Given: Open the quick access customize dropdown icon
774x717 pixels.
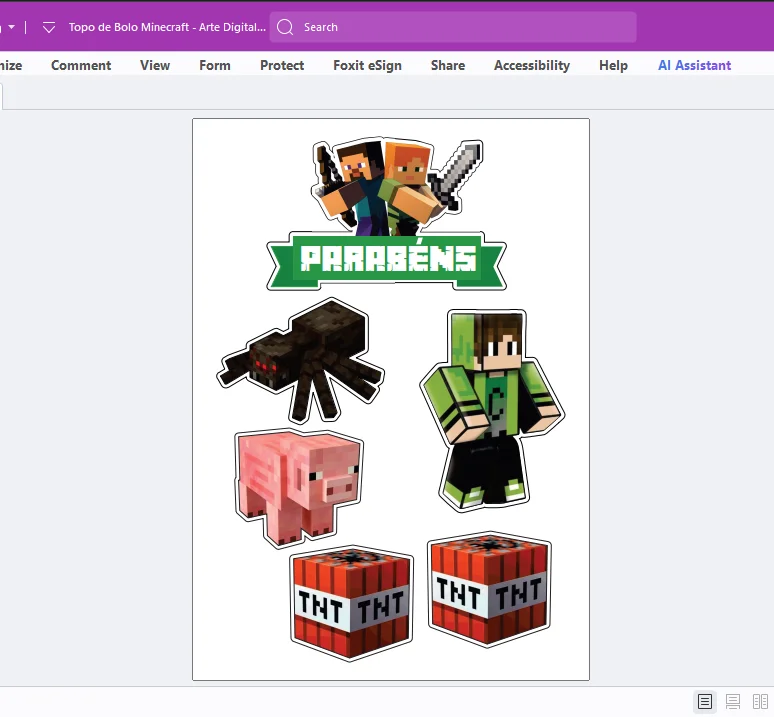Looking at the screenshot, I should [x=49, y=27].
